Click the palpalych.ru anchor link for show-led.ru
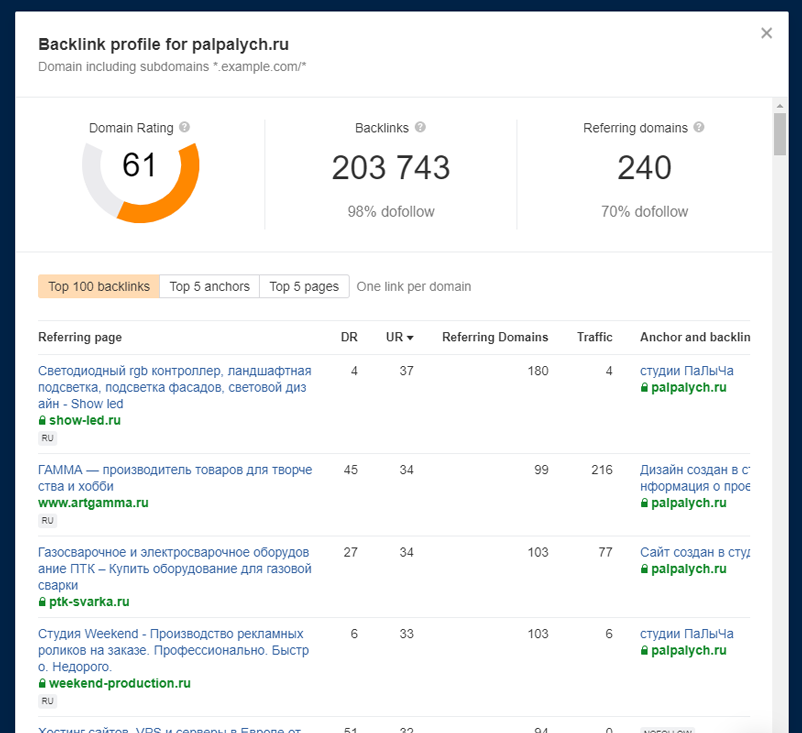Viewport: 802px width, 733px height. [x=690, y=387]
